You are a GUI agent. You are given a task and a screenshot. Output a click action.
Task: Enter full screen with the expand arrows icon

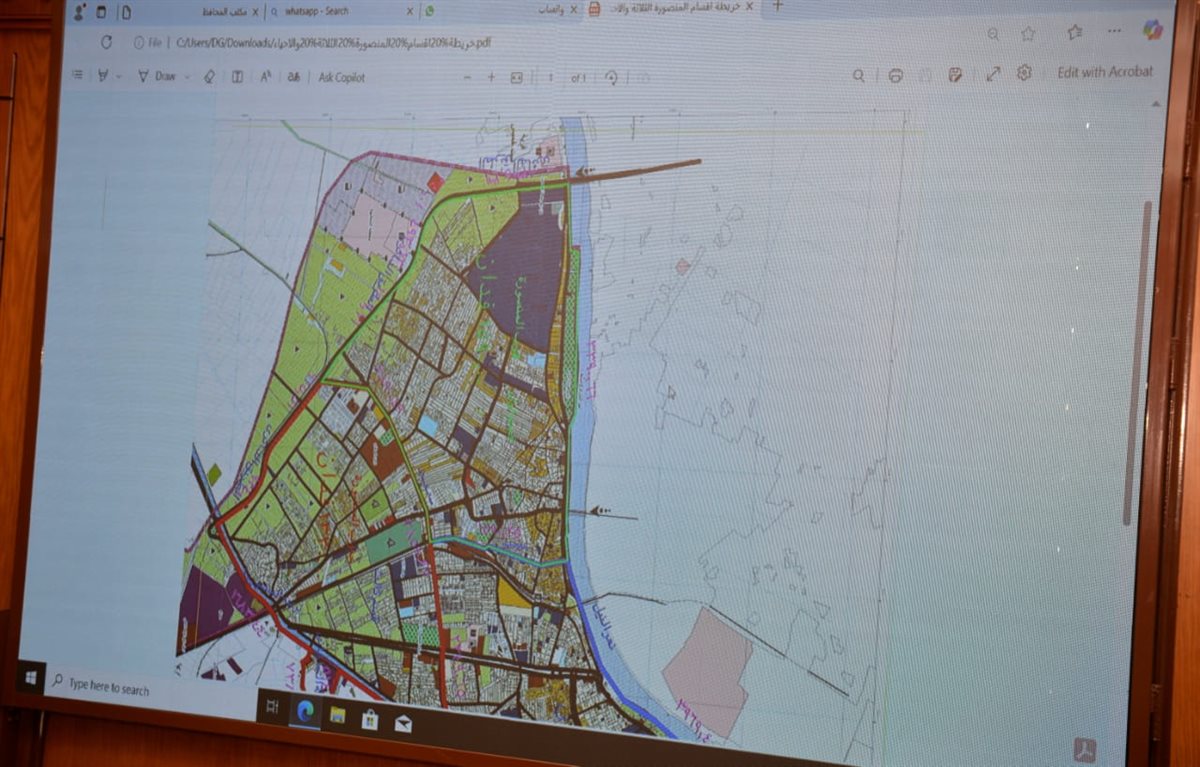click(993, 74)
